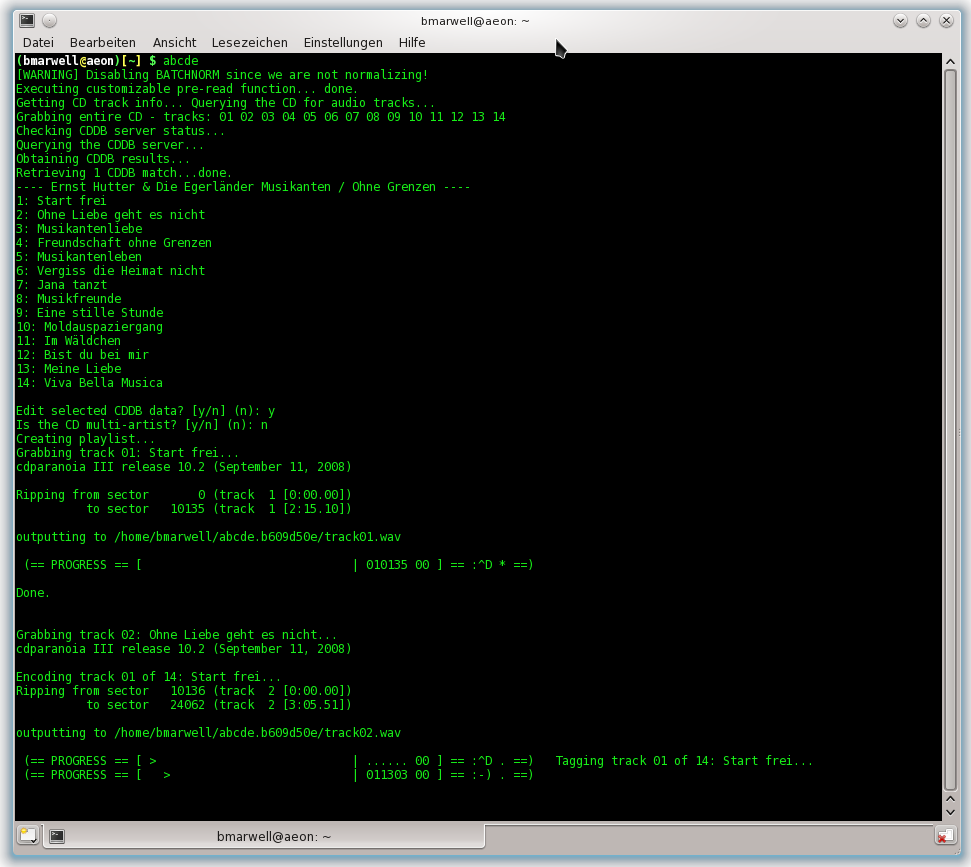Image resolution: width=971 pixels, height=867 pixels.
Task: Click track line '6: Vergiss die Heimat nicht'
Action: tap(110, 271)
